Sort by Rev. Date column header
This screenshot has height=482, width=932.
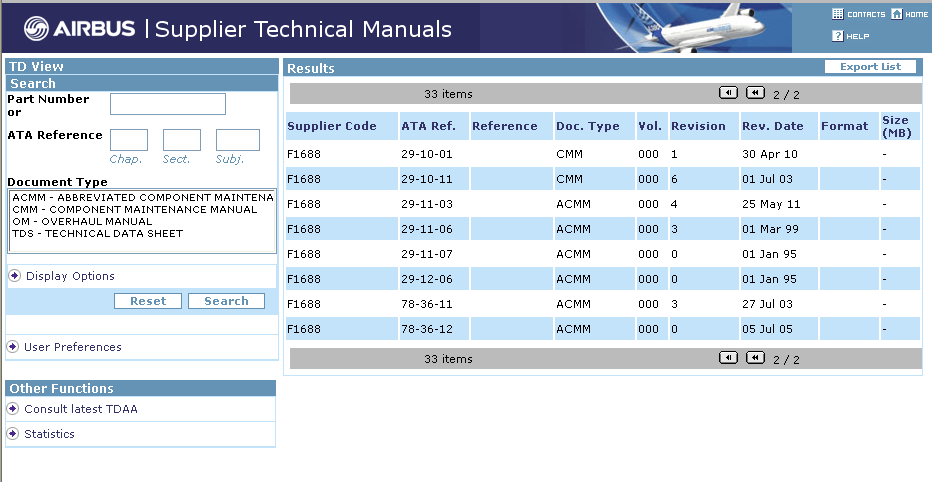coord(773,126)
